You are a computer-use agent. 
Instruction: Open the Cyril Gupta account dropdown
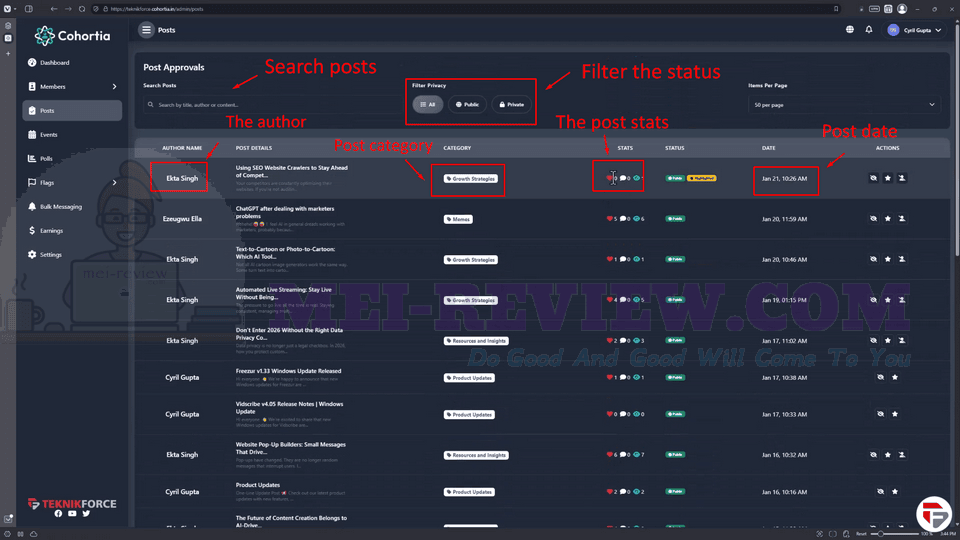point(915,30)
